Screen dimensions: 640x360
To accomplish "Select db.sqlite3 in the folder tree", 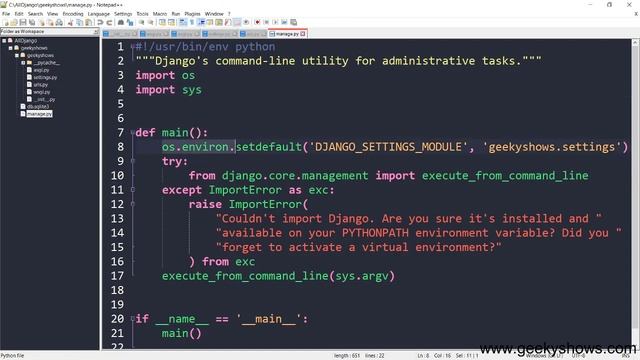I will (38, 107).
